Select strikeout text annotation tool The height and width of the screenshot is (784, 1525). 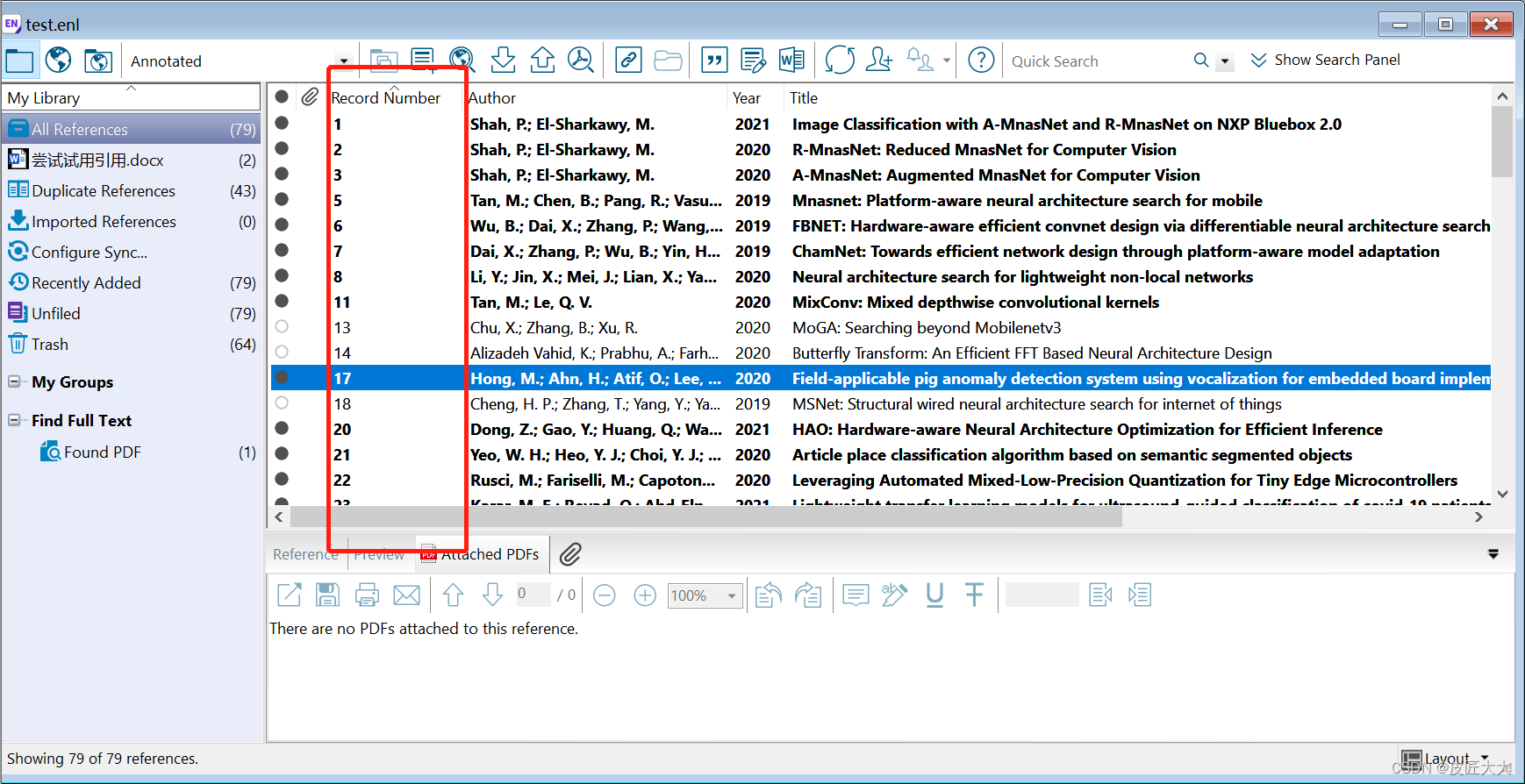[974, 595]
